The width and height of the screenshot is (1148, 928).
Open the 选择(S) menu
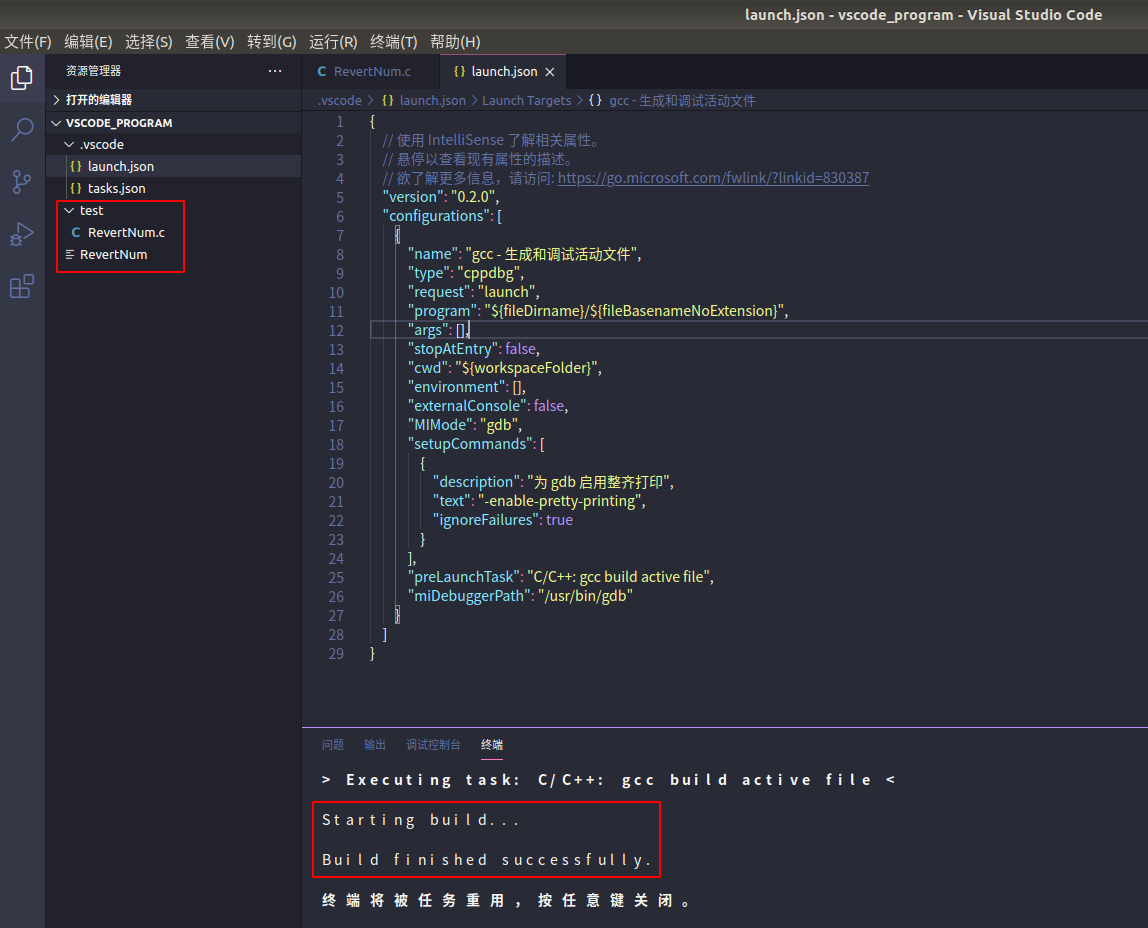tap(149, 42)
